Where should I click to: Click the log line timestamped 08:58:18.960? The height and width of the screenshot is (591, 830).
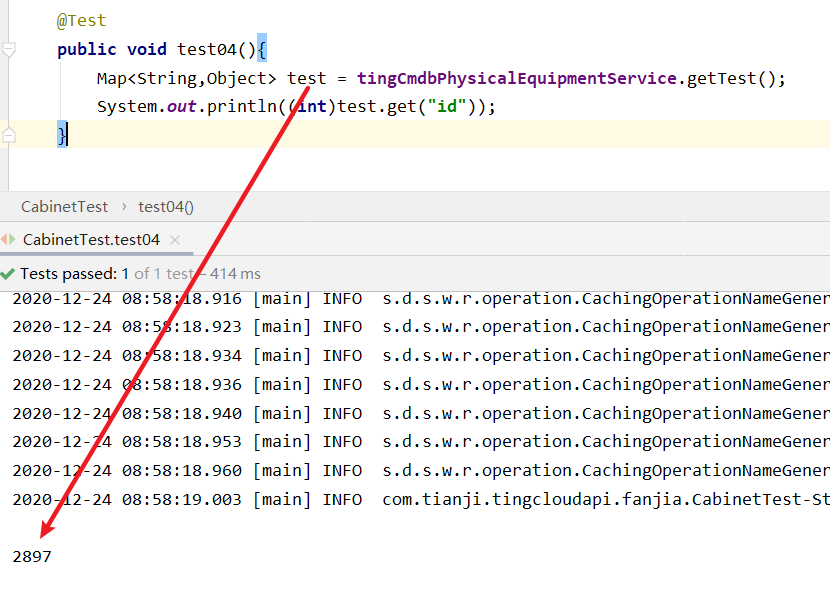421,470
